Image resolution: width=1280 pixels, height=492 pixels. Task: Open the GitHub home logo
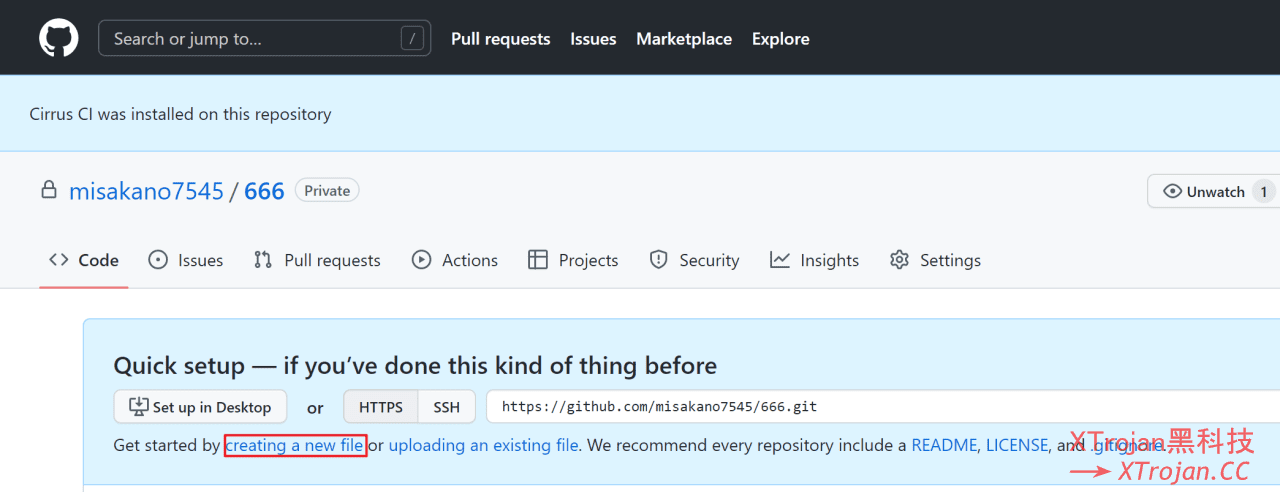[58, 39]
